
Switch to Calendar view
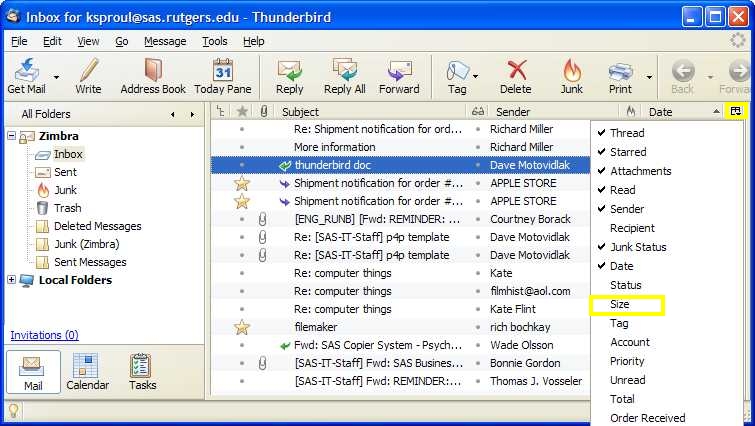click(88, 372)
